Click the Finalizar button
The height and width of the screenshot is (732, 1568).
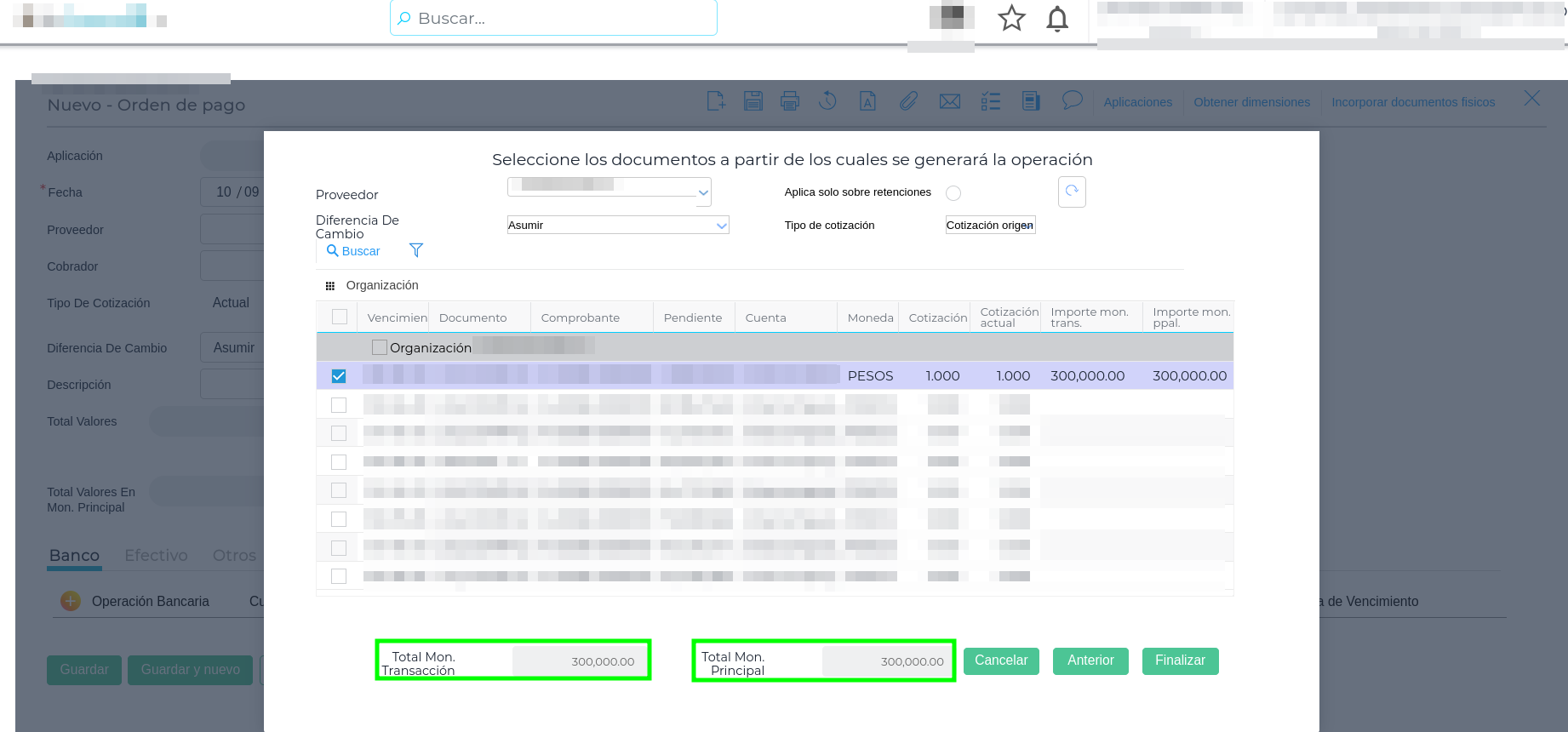point(1180,661)
